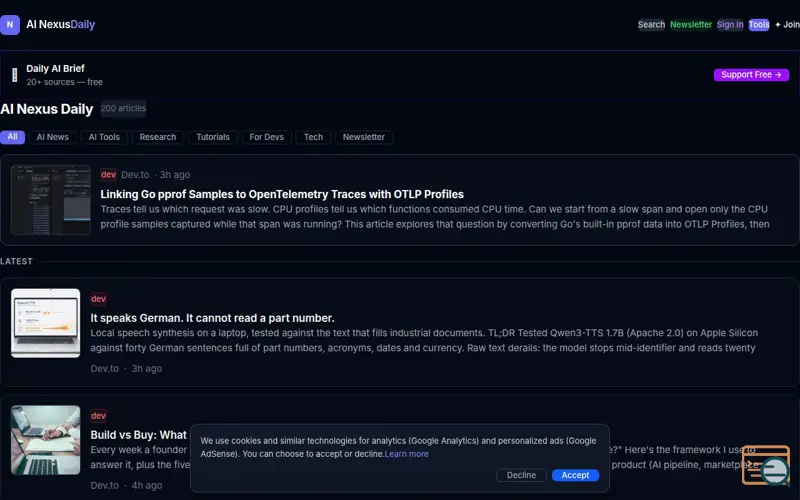Viewport: 800px width, 500px height.
Task: Click dev badge on the Go pprof article
Action: 108,174
